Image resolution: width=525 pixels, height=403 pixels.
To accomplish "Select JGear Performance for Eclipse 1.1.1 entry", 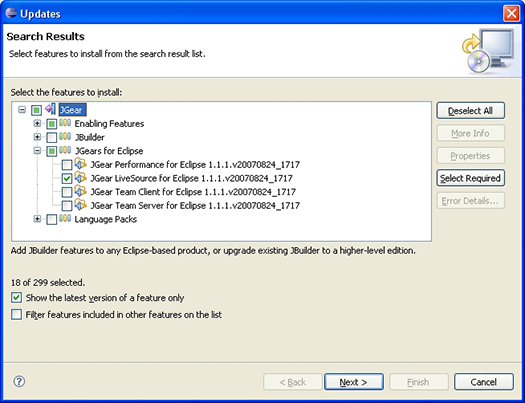I will pos(195,165).
